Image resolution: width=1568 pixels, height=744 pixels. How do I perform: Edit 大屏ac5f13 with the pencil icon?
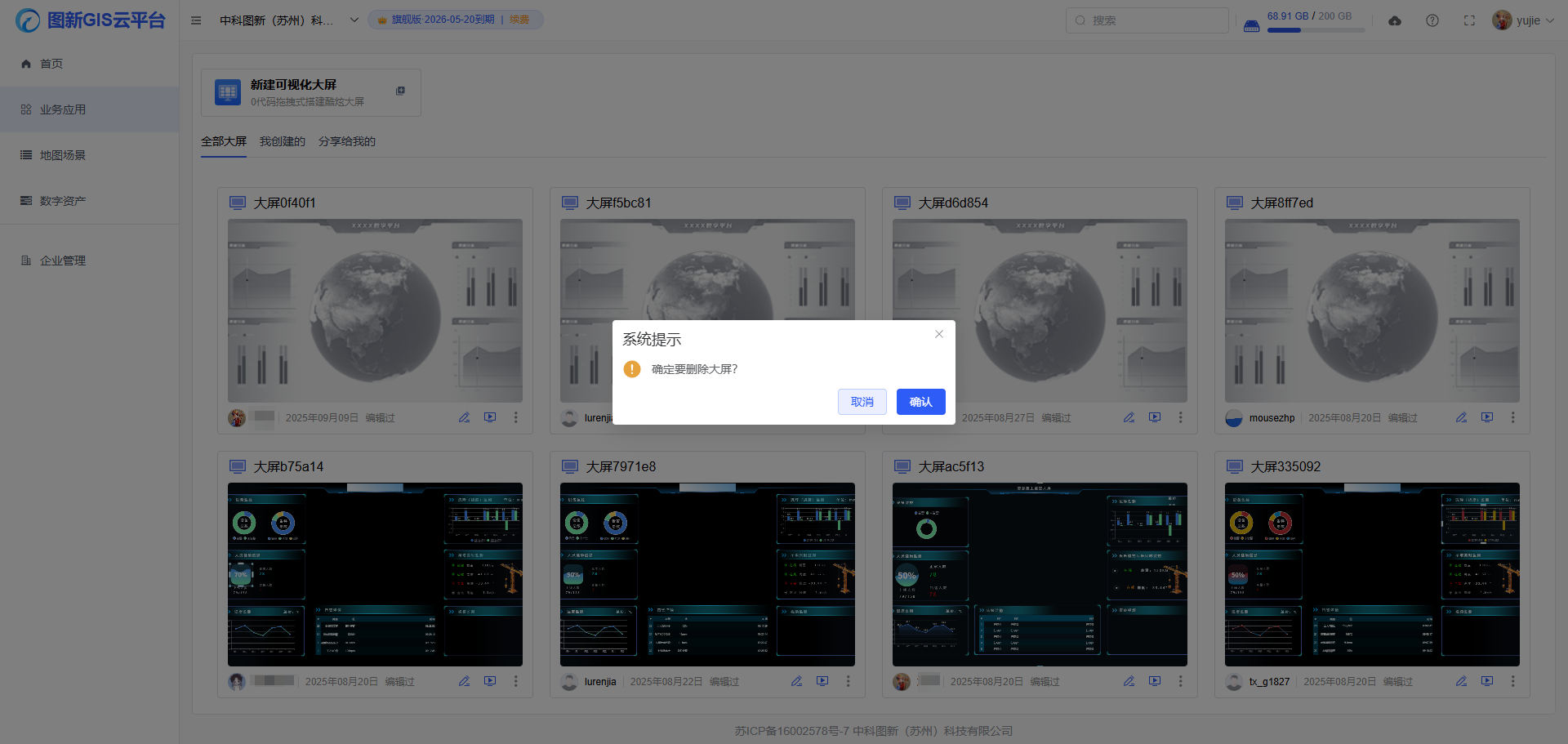pos(1129,681)
